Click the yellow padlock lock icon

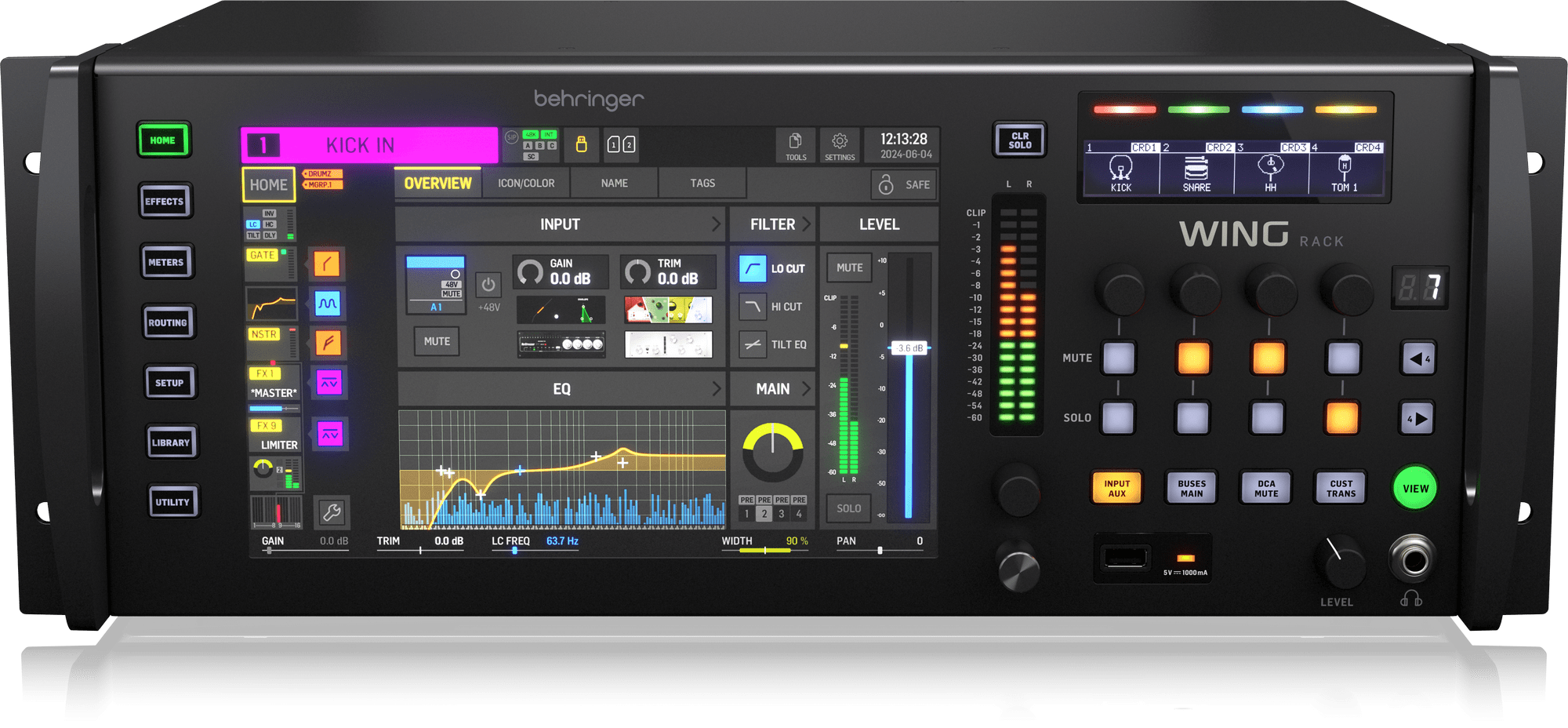pyautogui.click(x=581, y=144)
